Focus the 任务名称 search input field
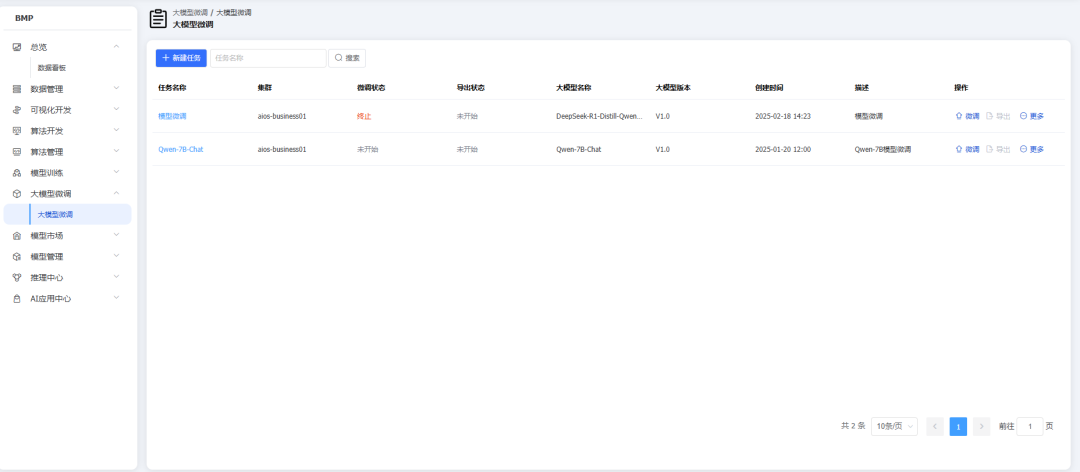The image size is (1080, 472). (x=267, y=58)
